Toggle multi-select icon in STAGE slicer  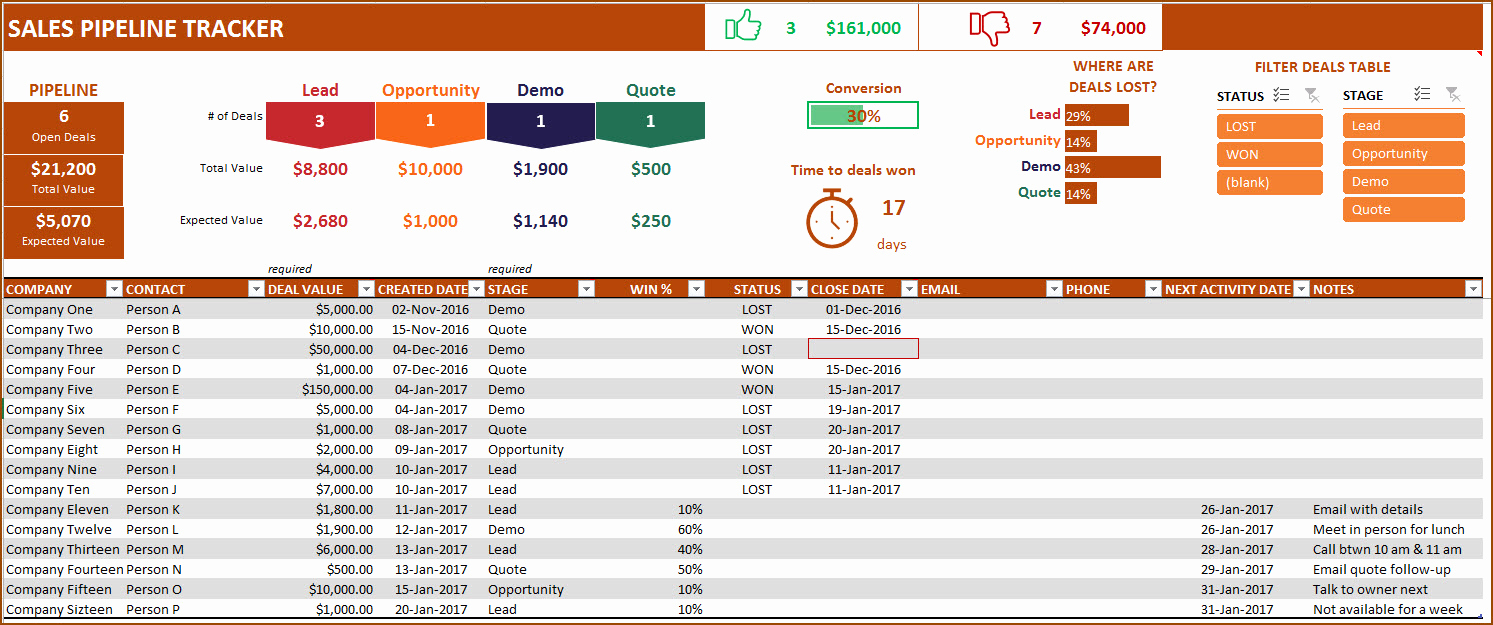coord(1423,94)
